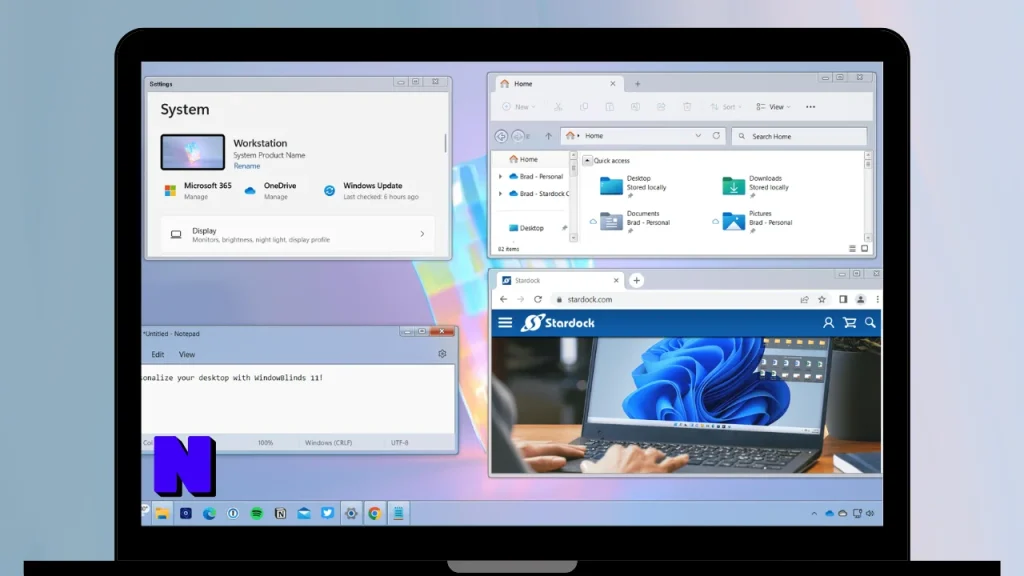
Task: Click the Copy icon in File Explorer toolbar
Action: [x=584, y=106]
